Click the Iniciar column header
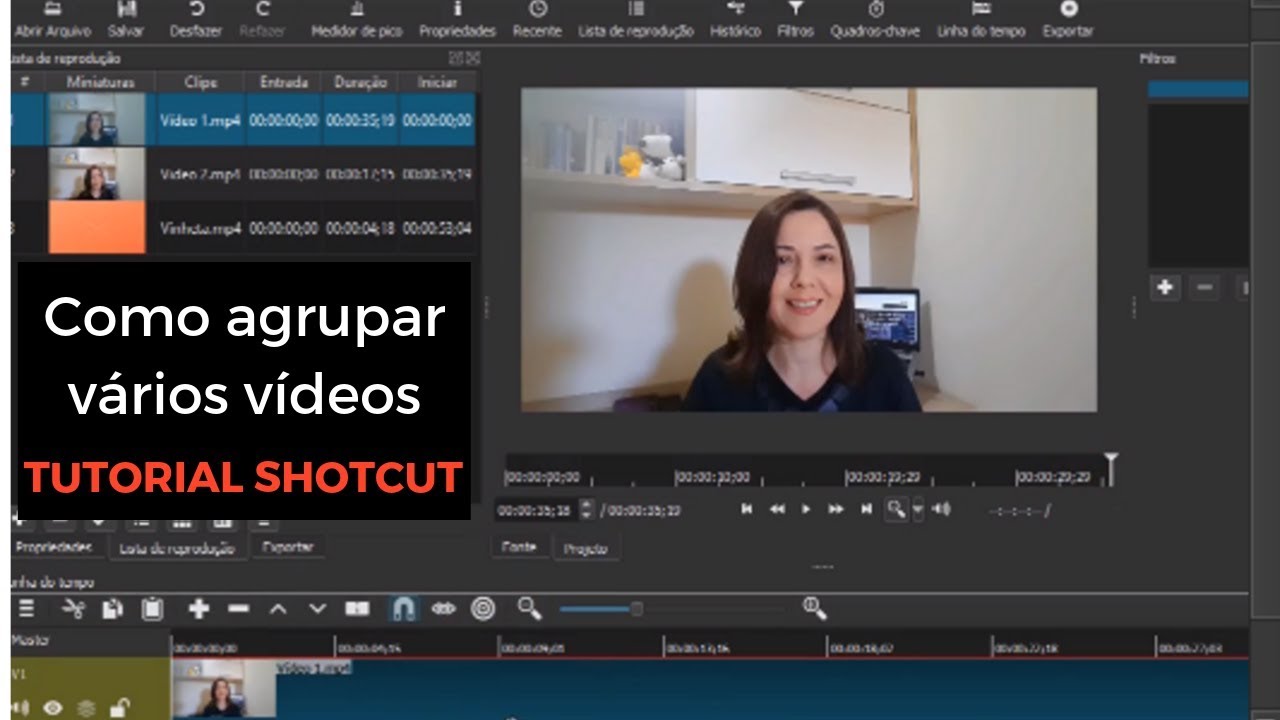 coord(437,82)
